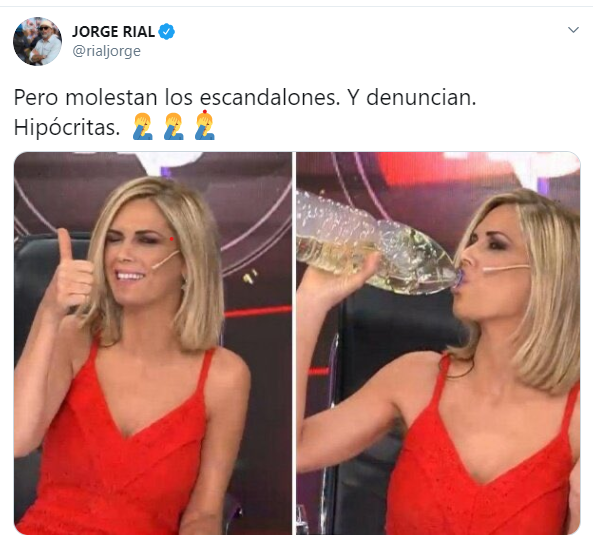This screenshot has width=593, height=535.
Task: Select the second facepalm emoji
Action: coord(174,127)
